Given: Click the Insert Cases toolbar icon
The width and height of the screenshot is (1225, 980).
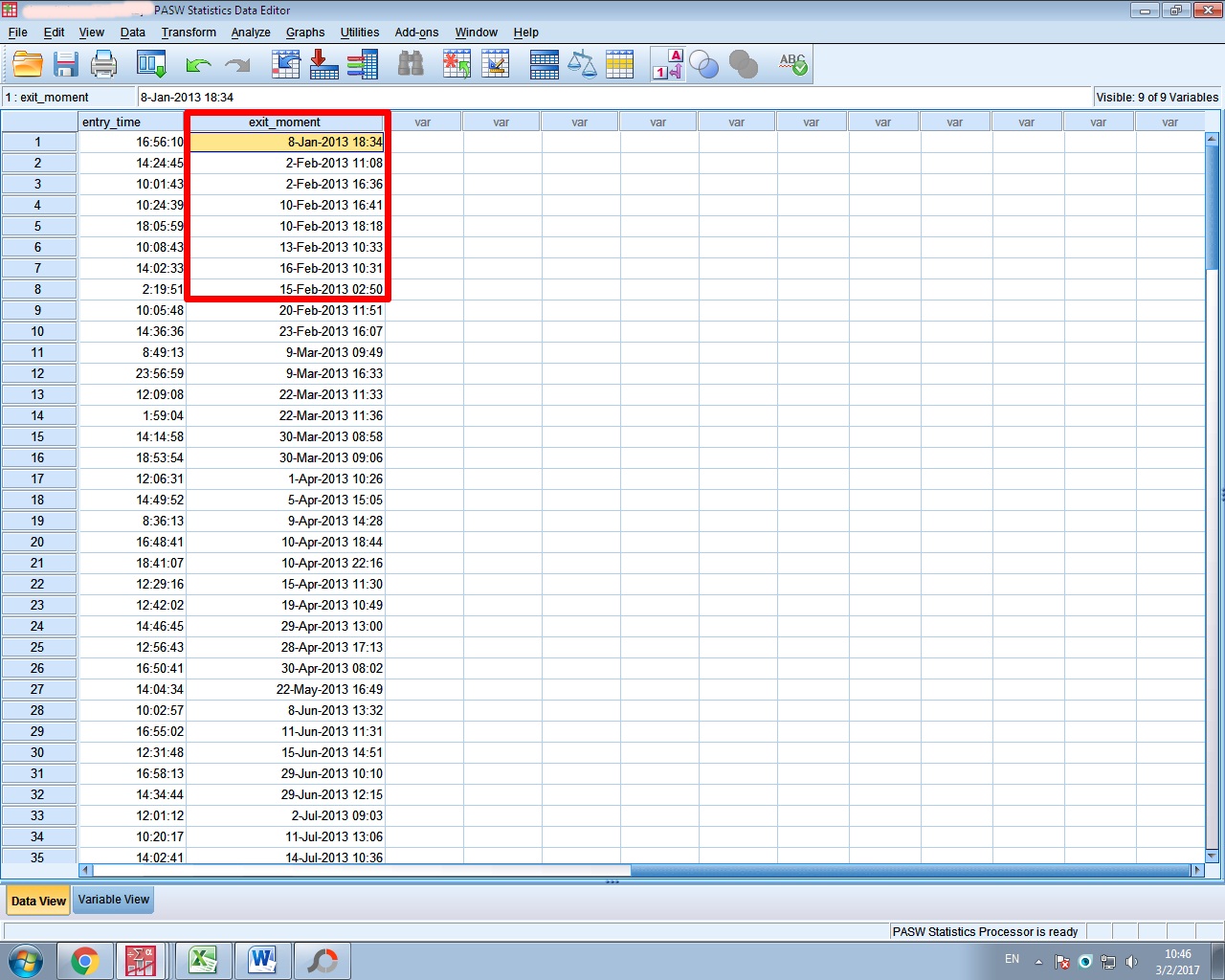Looking at the screenshot, I should pyautogui.click(x=457, y=65).
